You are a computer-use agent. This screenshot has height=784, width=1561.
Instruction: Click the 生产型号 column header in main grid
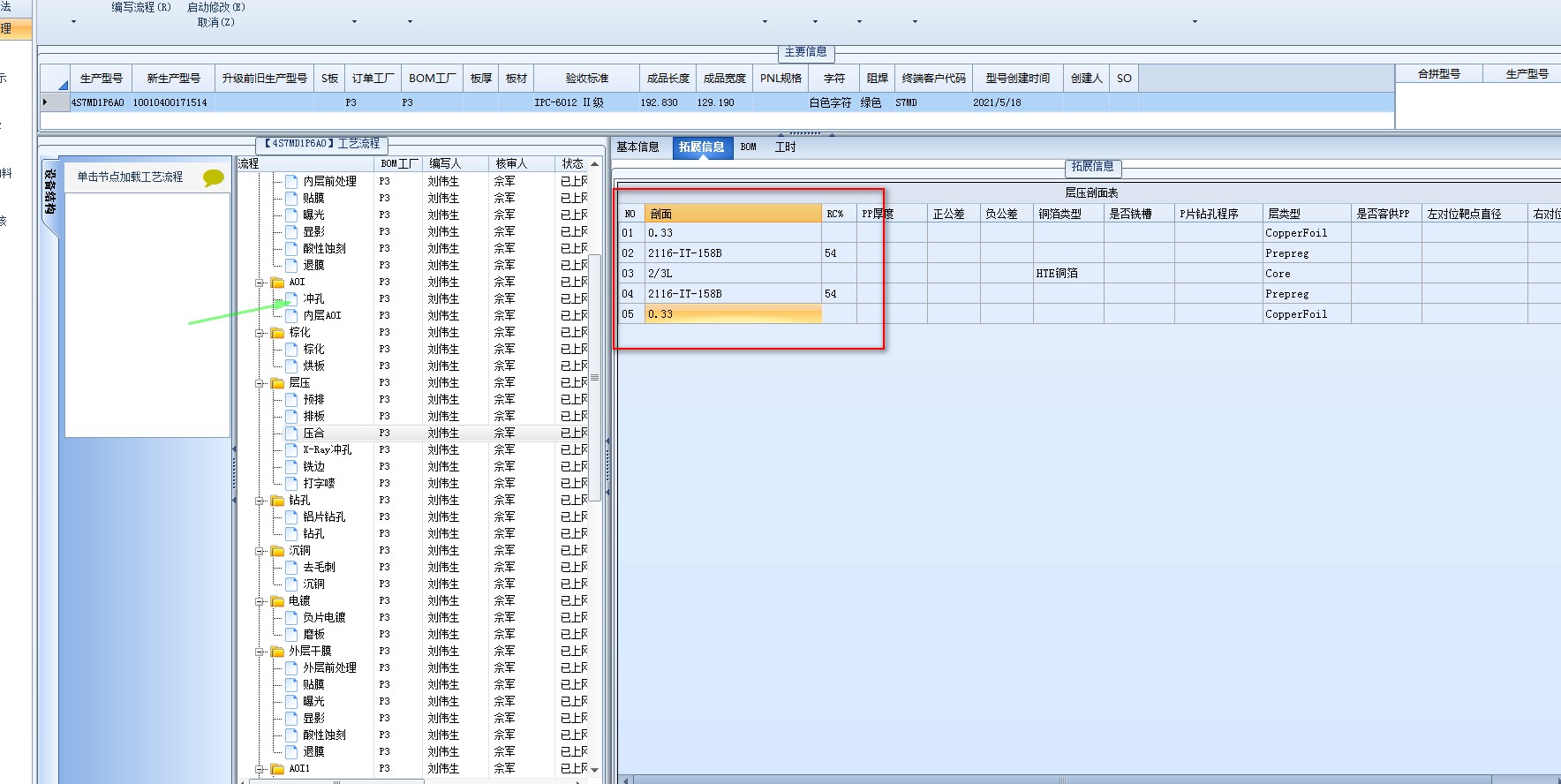(102, 78)
